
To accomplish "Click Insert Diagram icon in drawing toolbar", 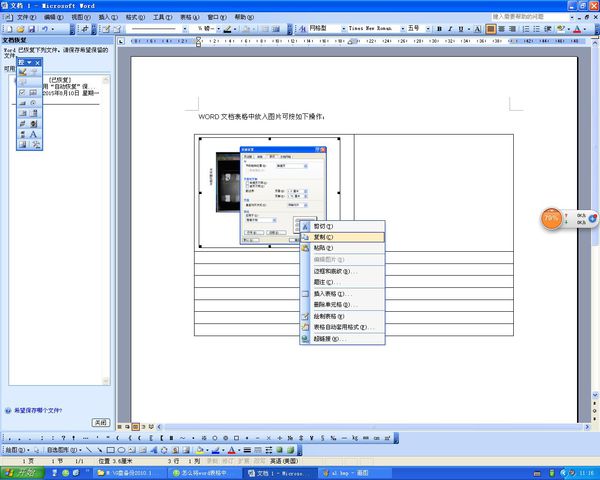I will pyautogui.click(x=164, y=450).
